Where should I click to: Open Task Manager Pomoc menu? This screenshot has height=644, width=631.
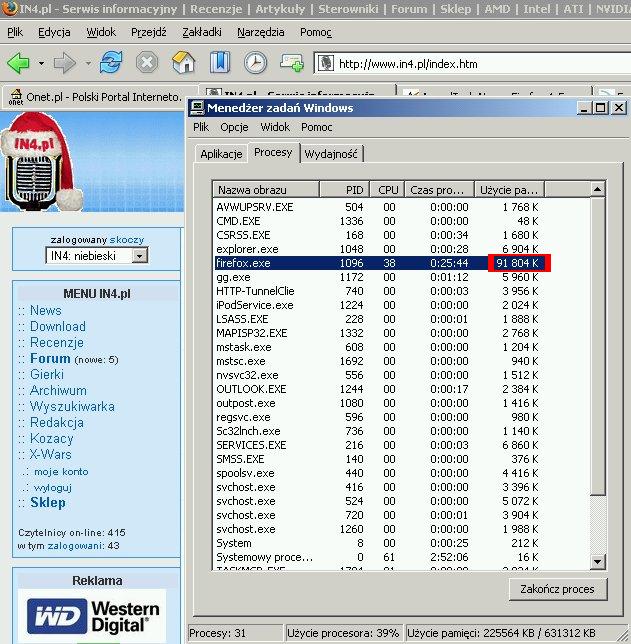click(x=317, y=127)
